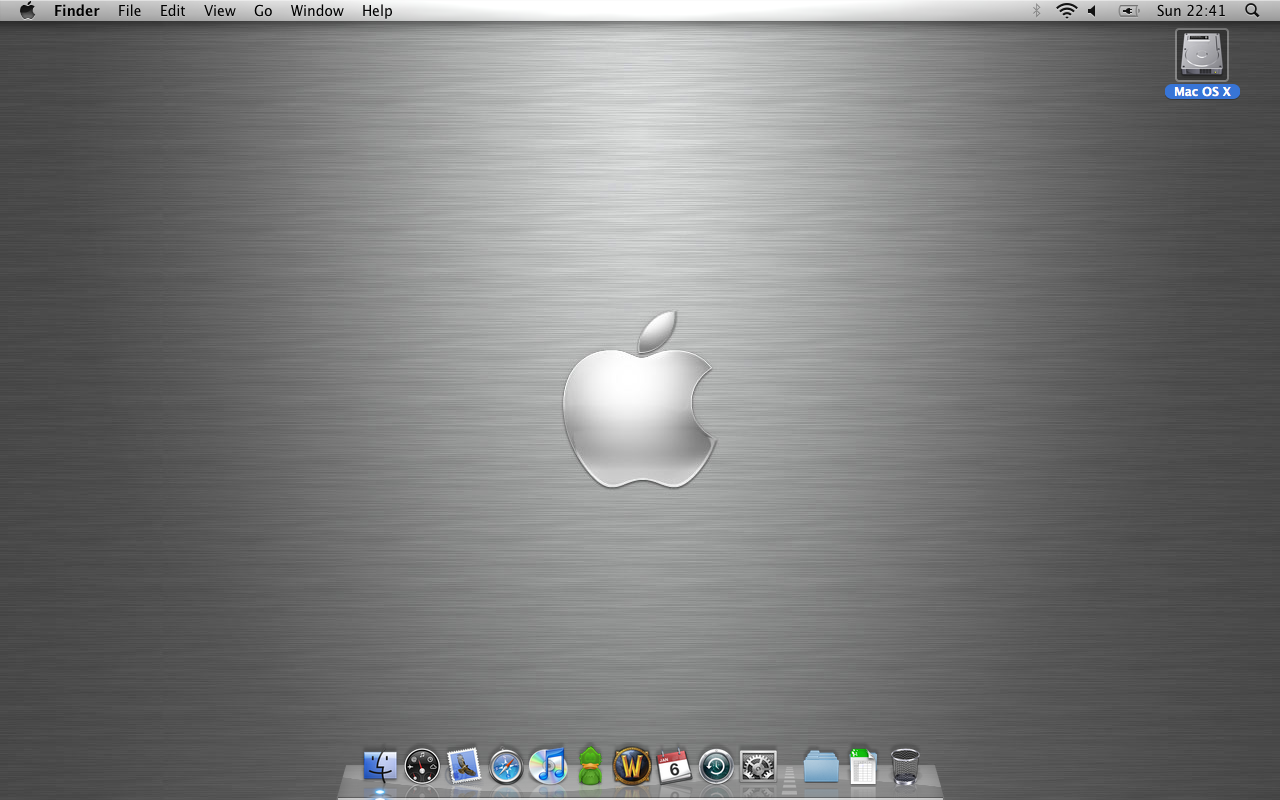Click the Sun 22:41 clock
This screenshot has height=800, width=1280.
point(1191,11)
